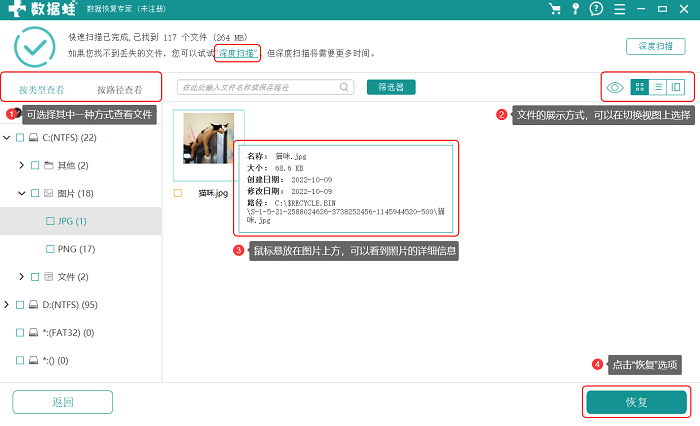Check the JPG (1) checkbox
Screen dimensions: 700x426
point(50,221)
